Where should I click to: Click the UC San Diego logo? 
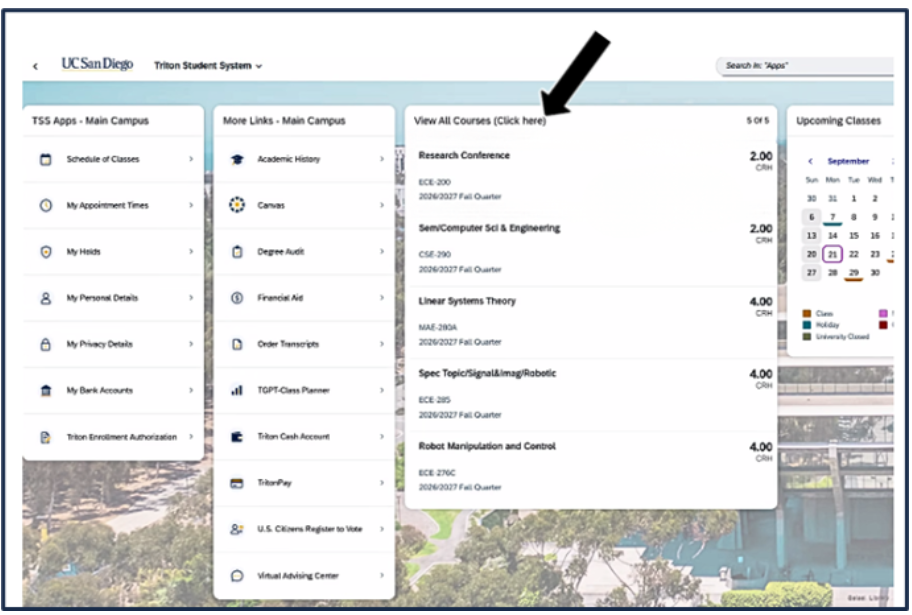97,64
